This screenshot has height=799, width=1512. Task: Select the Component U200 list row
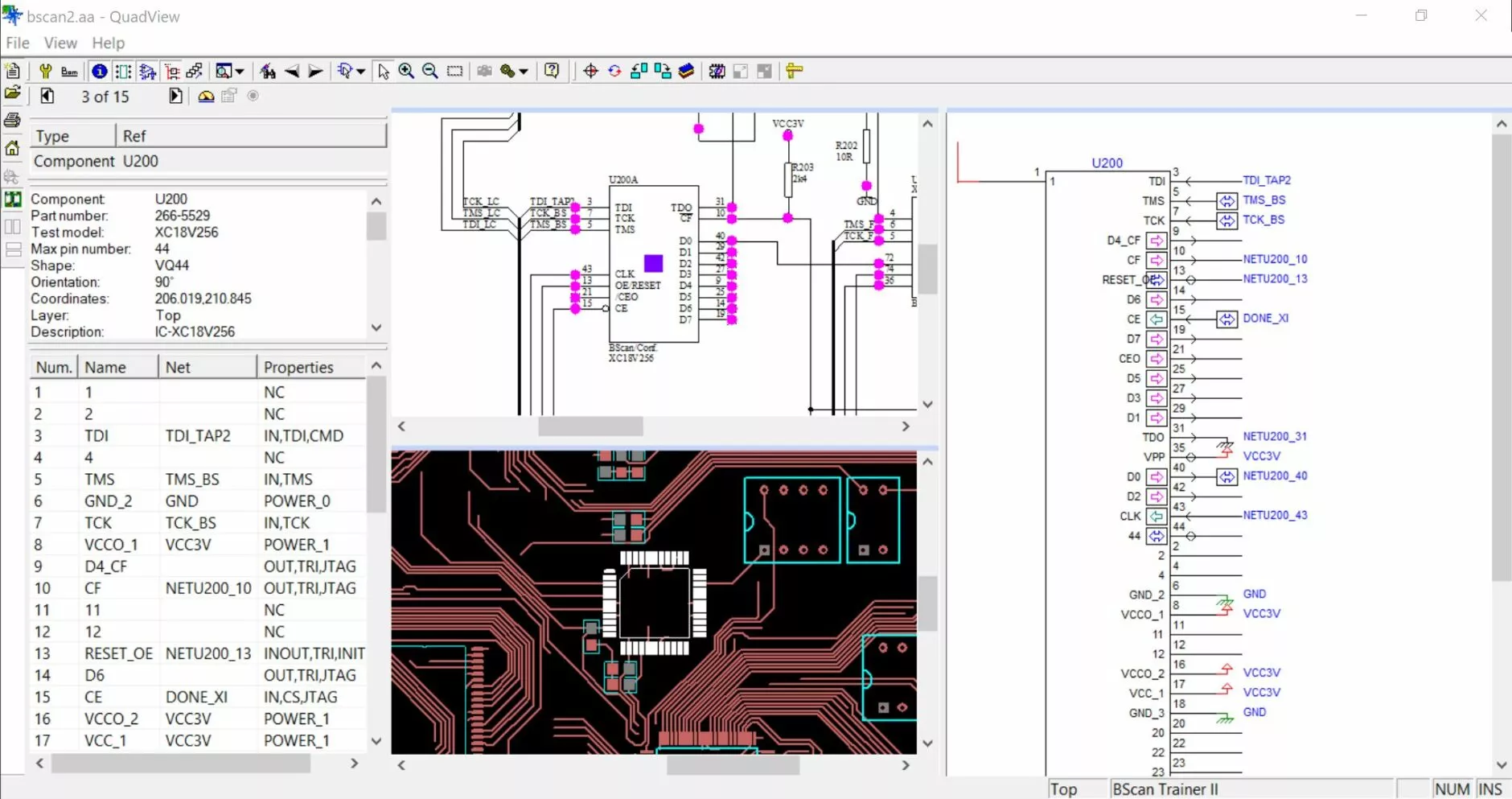point(208,161)
